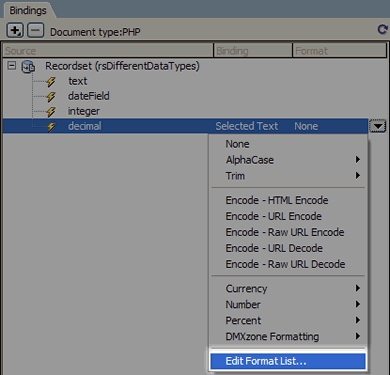Click the lightning bolt icon beside dateField
390x375 pixels.
click(x=51, y=97)
